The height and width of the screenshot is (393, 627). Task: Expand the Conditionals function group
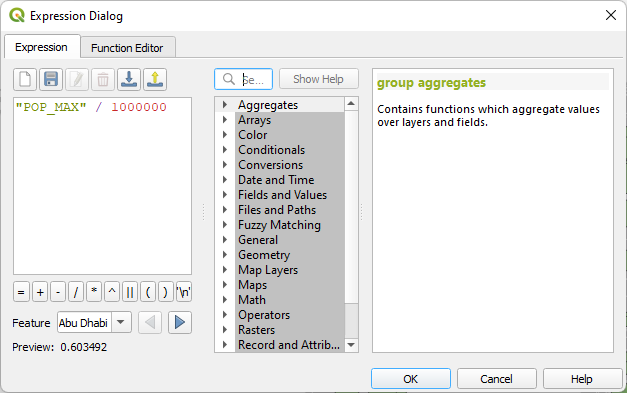coord(225,150)
